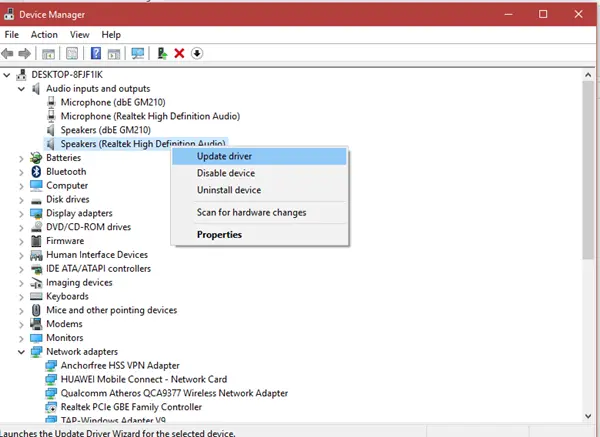Click the Disable device down-arrow icon
This screenshot has width=600, height=437.
point(197,53)
